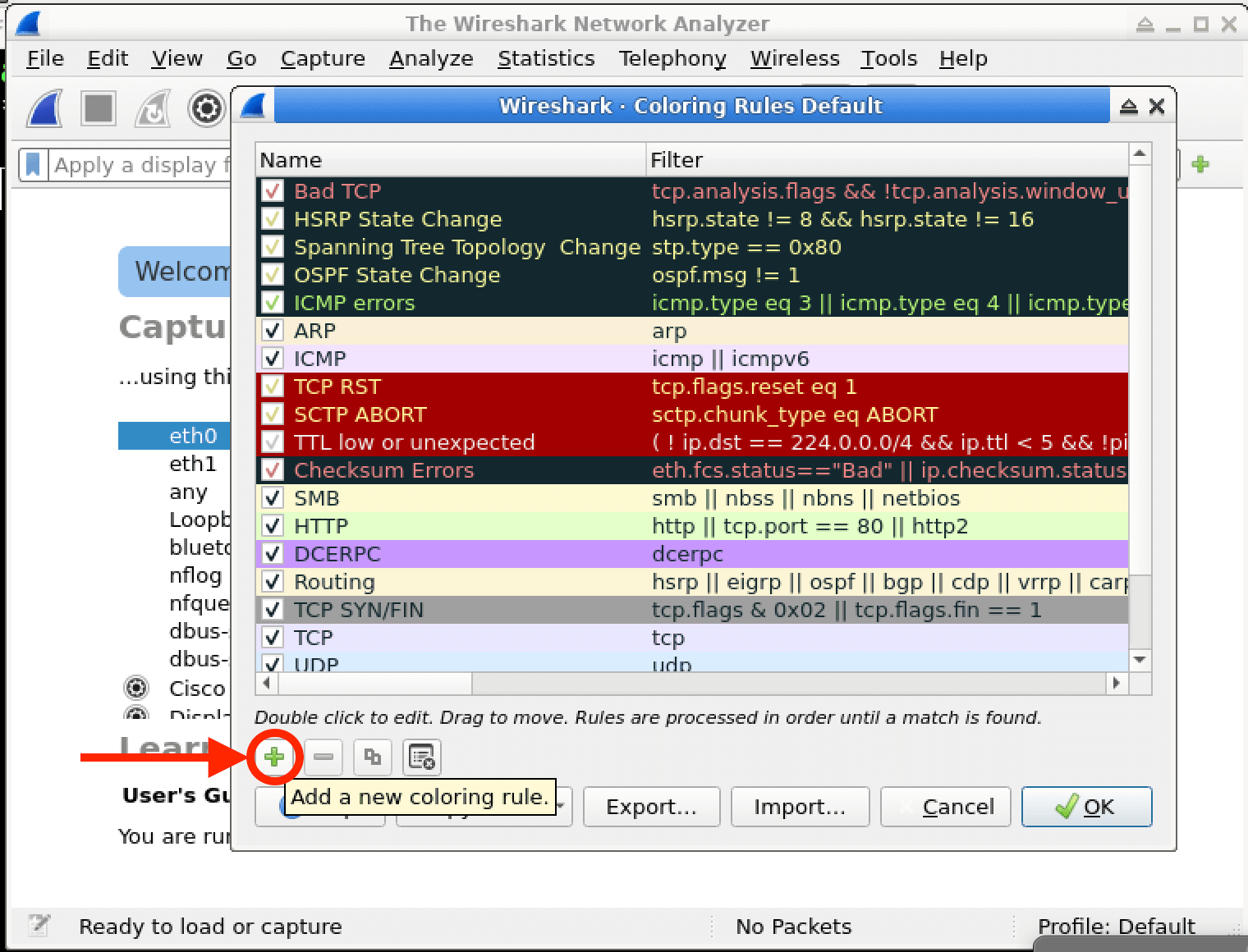Click the clear all coloring rules icon

tap(422, 757)
